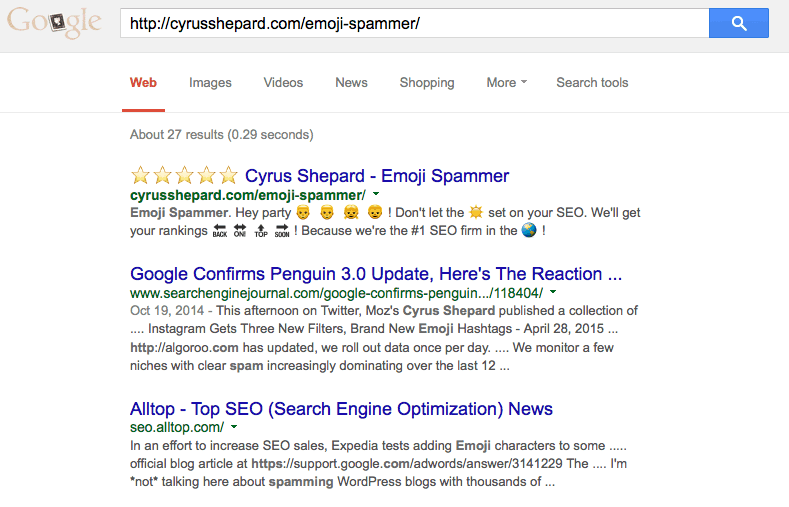Screen dimensions: 789x507
Task: Click the sun emoji in first snippet
Action: [476, 212]
